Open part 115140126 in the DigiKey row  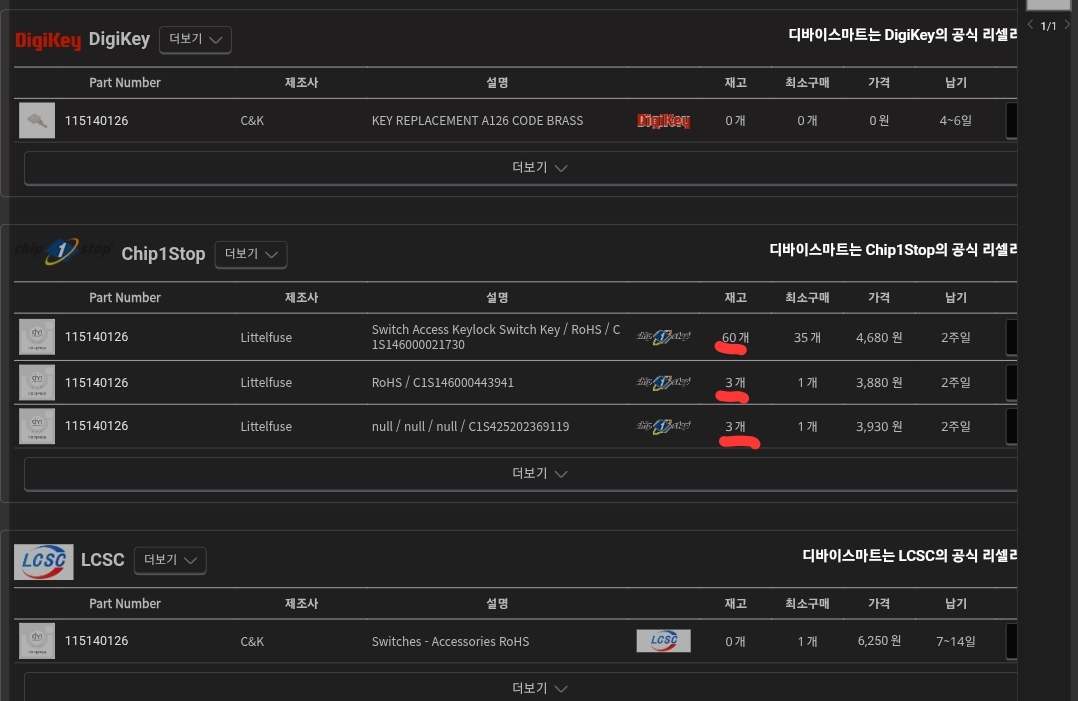pyautogui.click(x=97, y=121)
